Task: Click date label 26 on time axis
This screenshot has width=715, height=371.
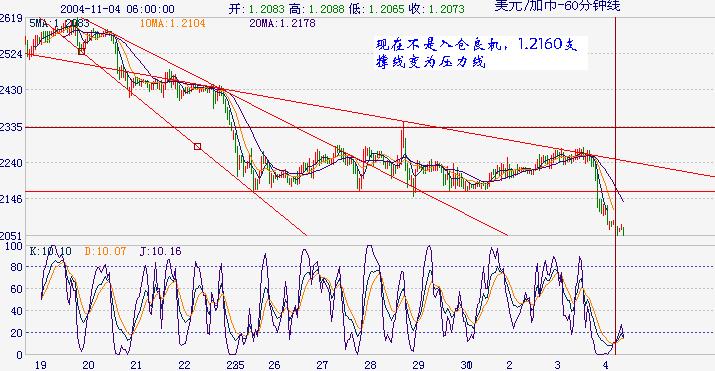Action: [x=274, y=365]
